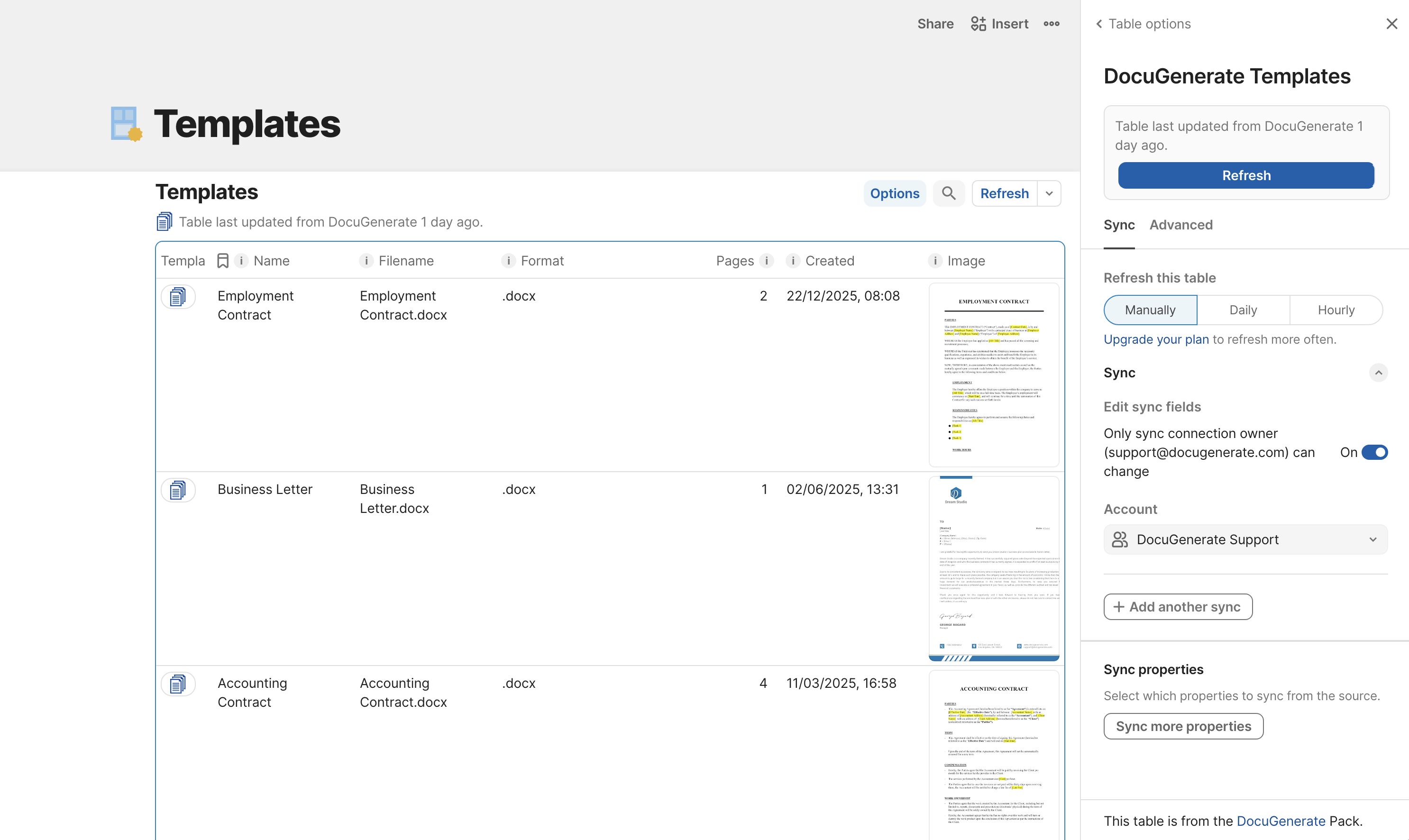Click the Sync more properties button
This screenshot has height=840, width=1409.
pyautogui.click(x=1183, y=726)
